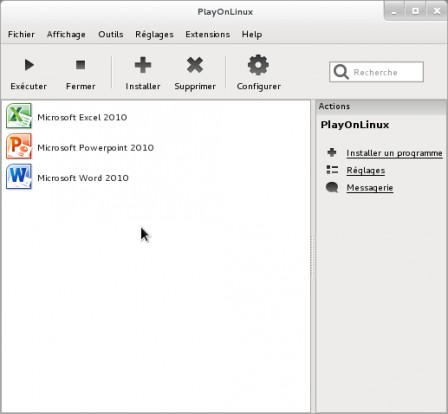Viewport: 448px width, 414px height.
Task: Select the Microsoft Powerpoint 2010 text entry
Action: (95, 148)
